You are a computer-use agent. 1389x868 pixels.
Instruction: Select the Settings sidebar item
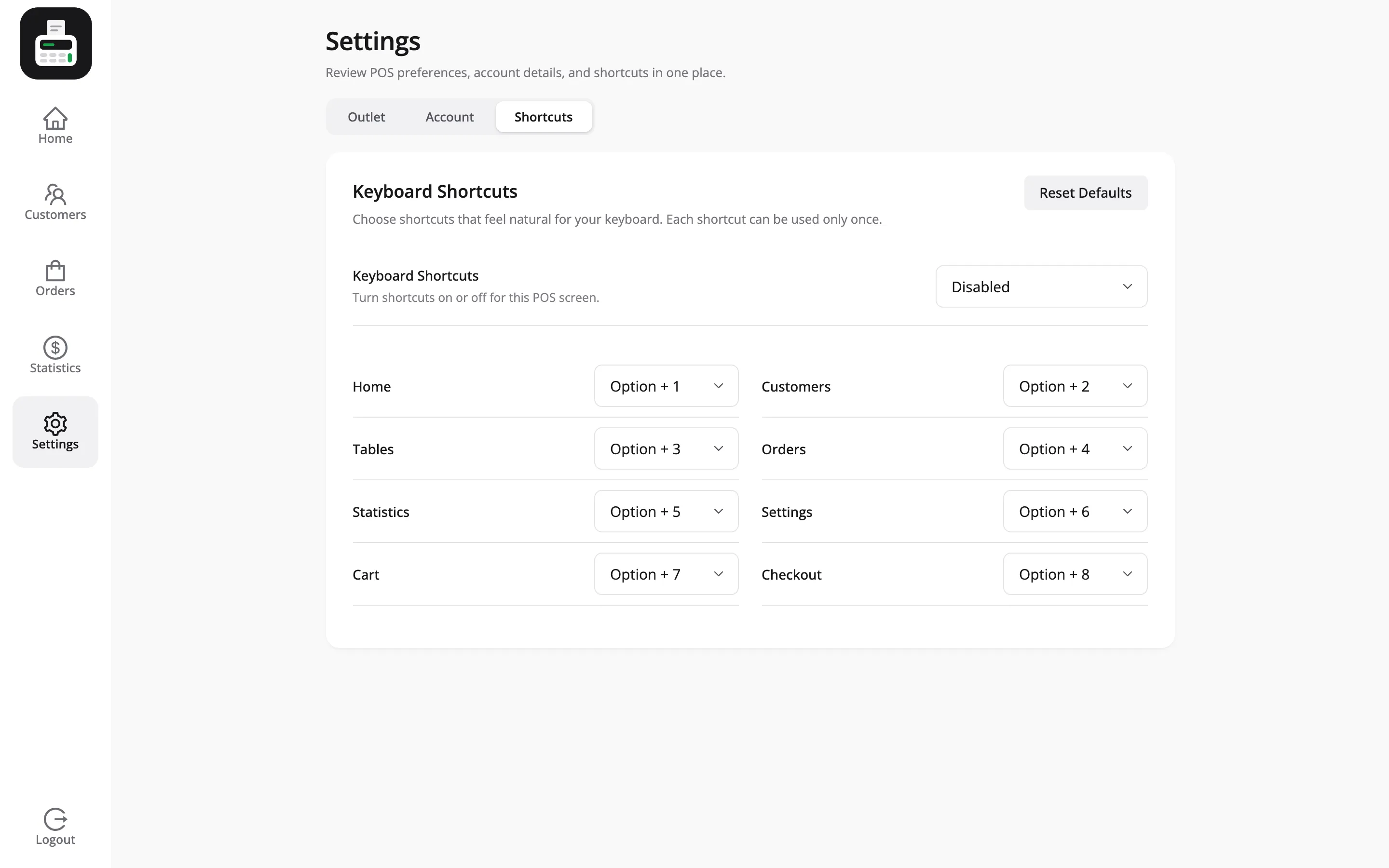[55, 432]
